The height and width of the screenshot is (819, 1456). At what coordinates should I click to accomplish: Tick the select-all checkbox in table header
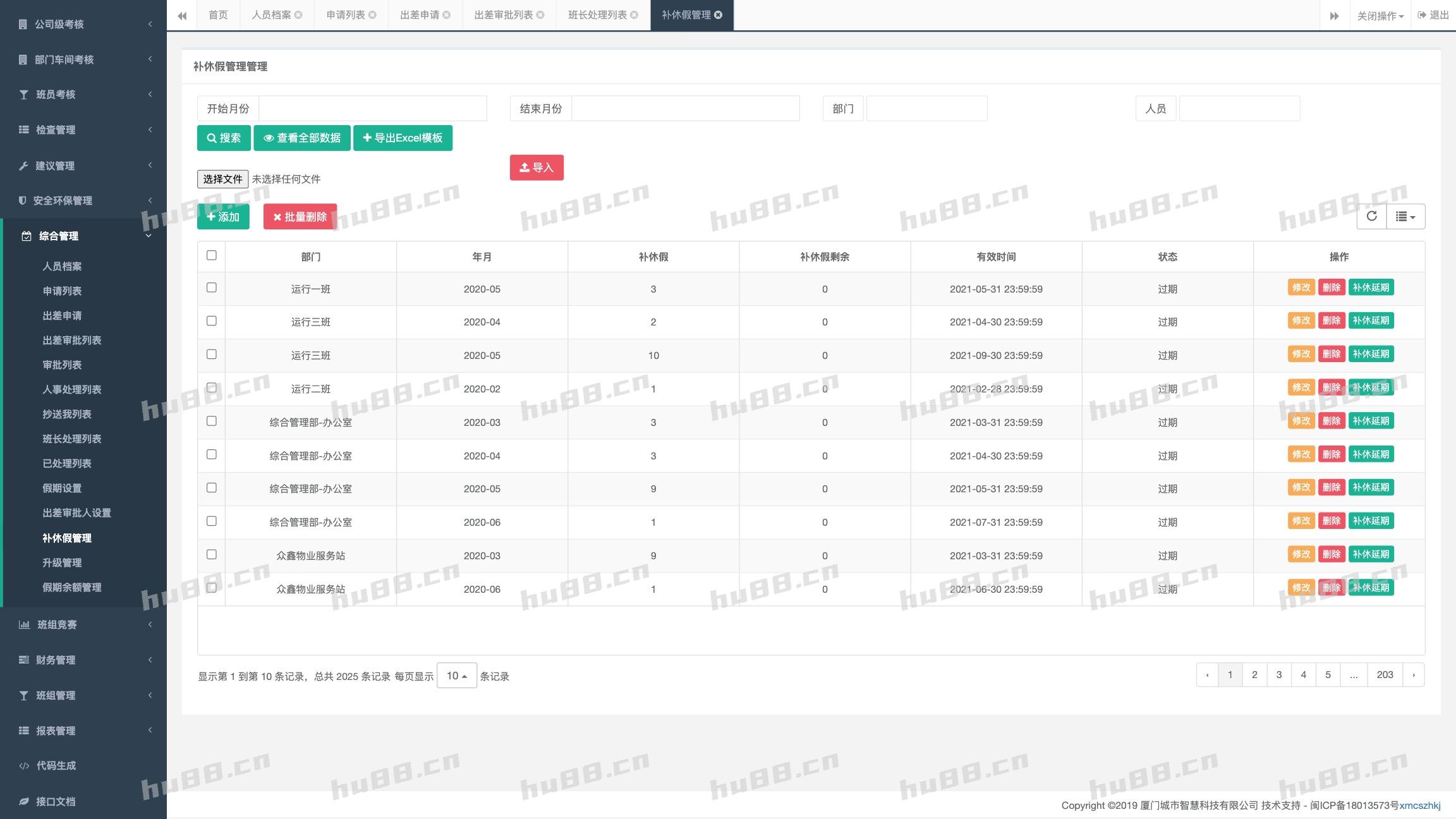pyautogui.click(x=212, y=255)
